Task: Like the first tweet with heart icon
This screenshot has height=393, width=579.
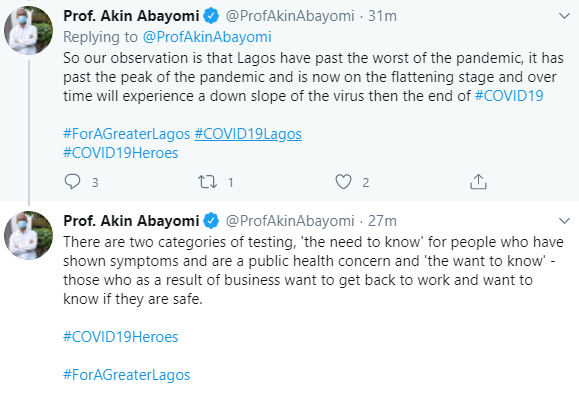Action: click(x=343, y=182)
